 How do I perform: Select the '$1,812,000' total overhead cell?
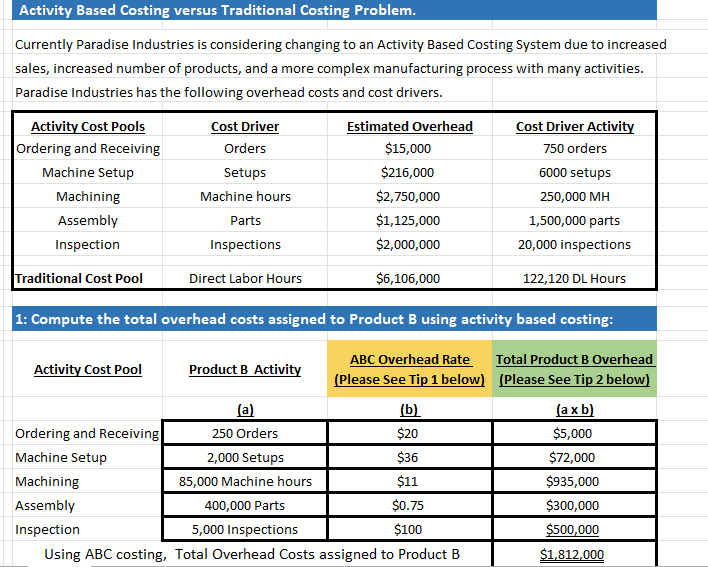[574, 554]
